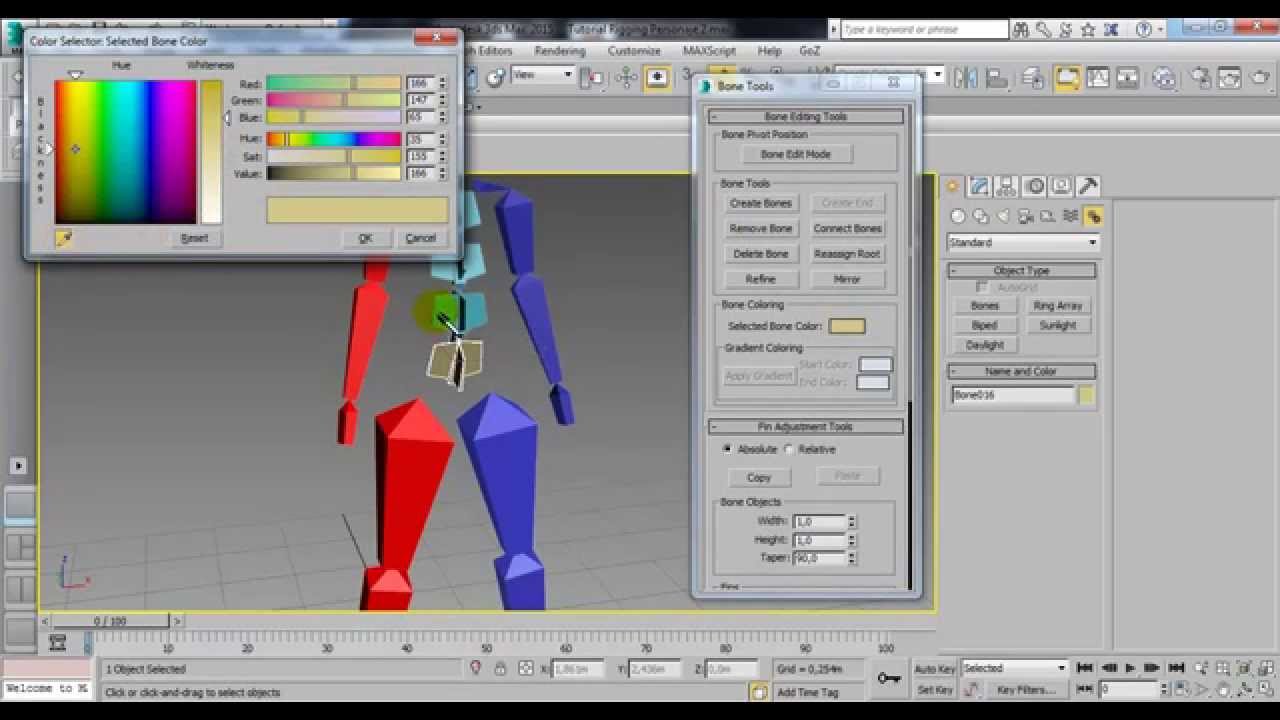Select the Shapes category icon
Viewport: 1280px width, 720px height.
[x=981, y=216]
